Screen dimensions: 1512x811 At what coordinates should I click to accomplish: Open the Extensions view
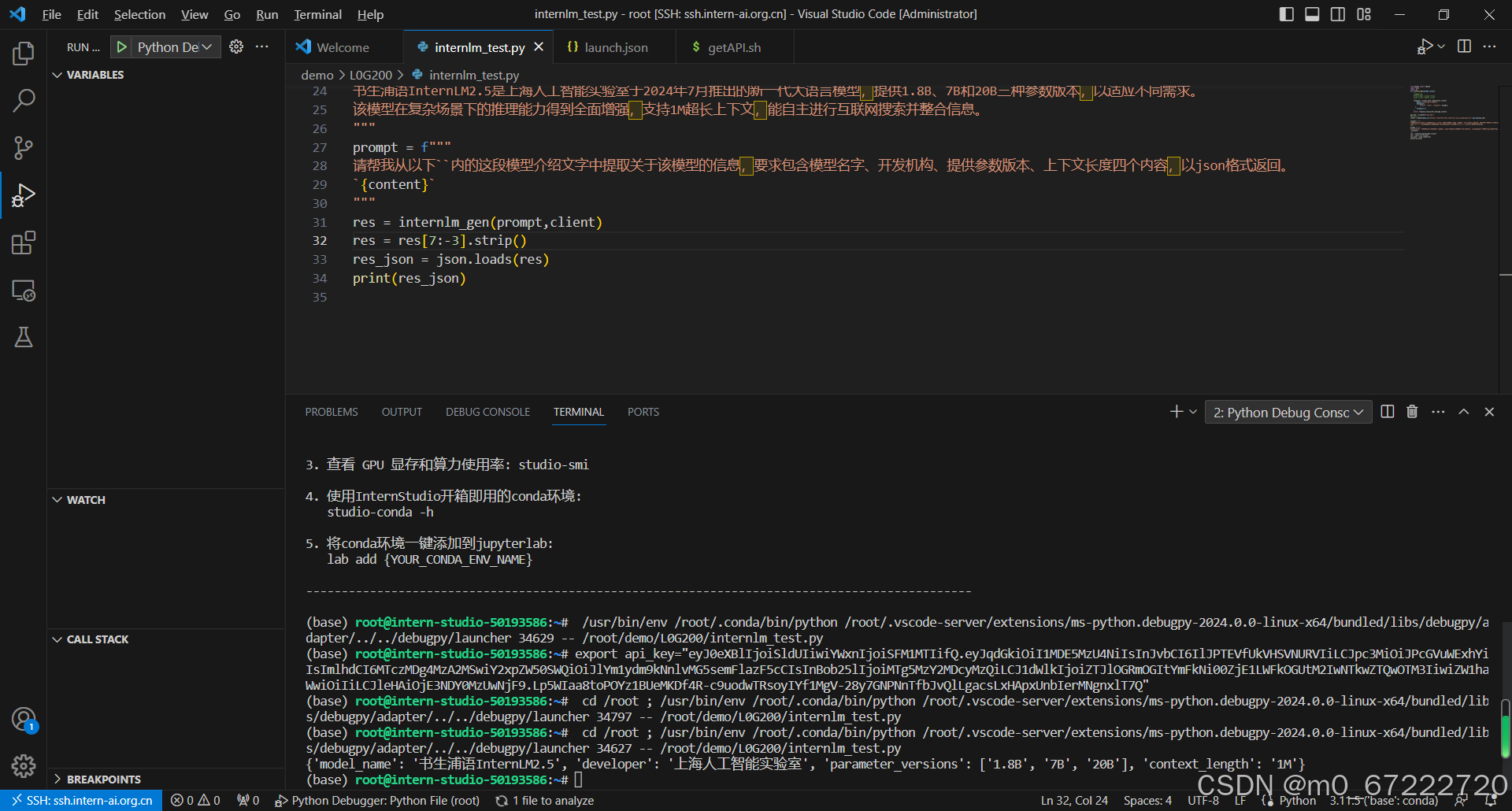(24, 243)
